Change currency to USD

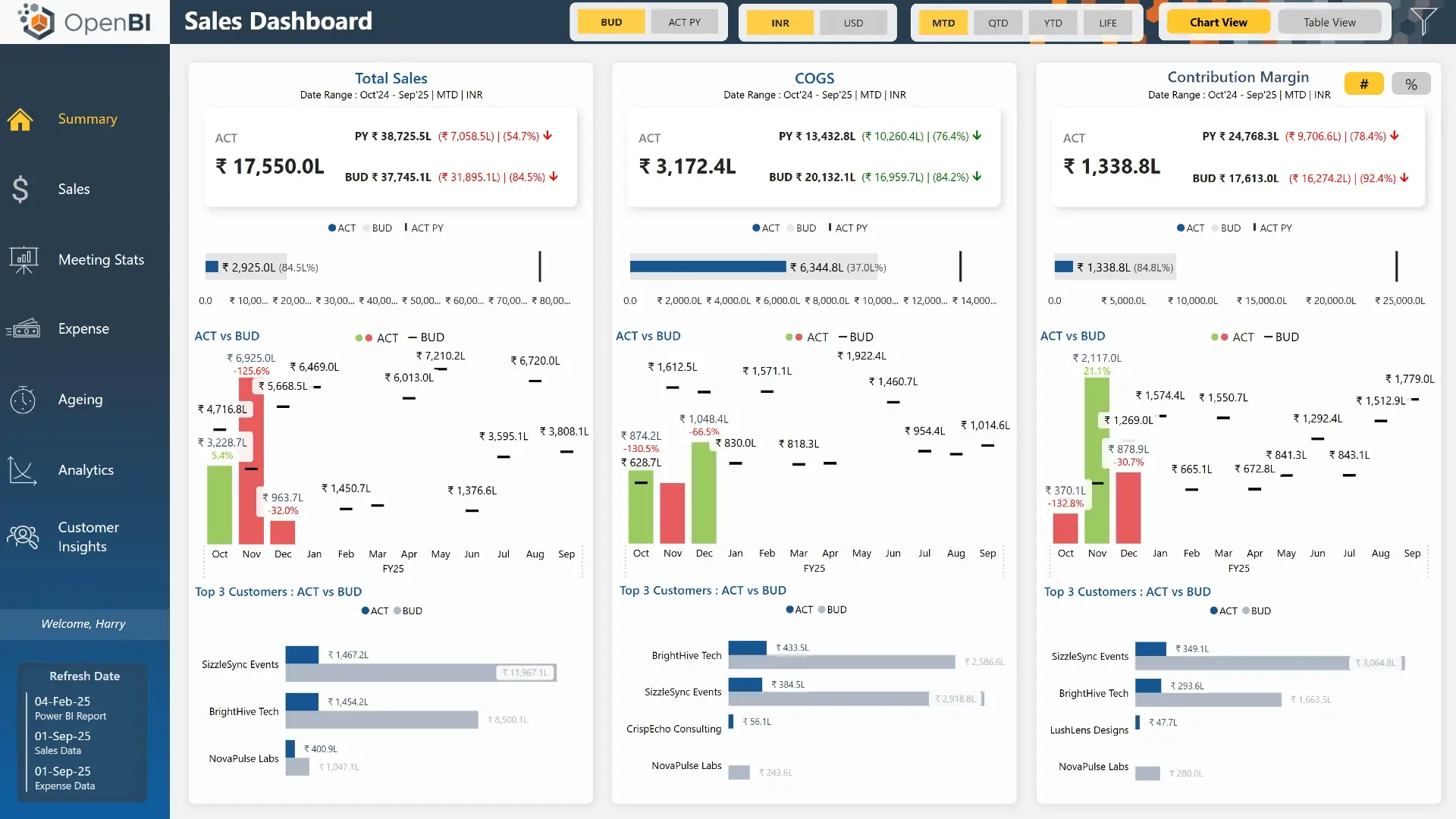click(x=854, y=22)
